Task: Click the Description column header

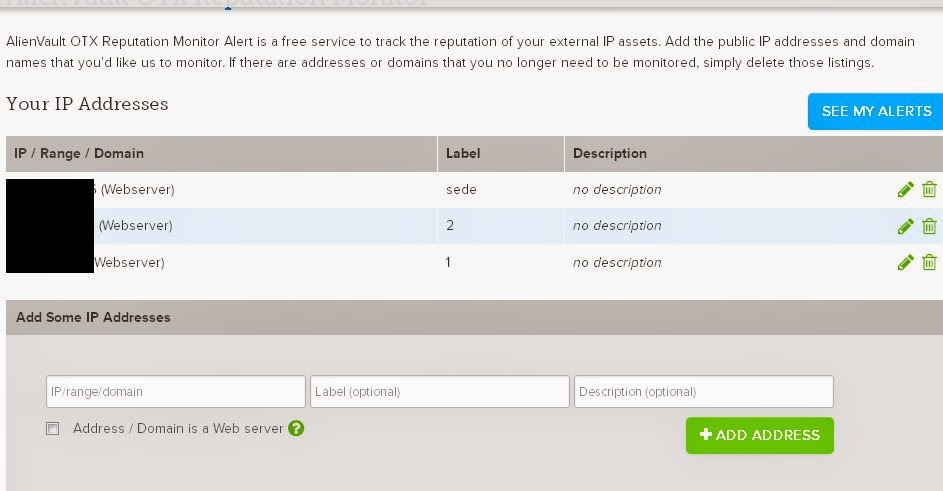Action: tap(610, 154)
